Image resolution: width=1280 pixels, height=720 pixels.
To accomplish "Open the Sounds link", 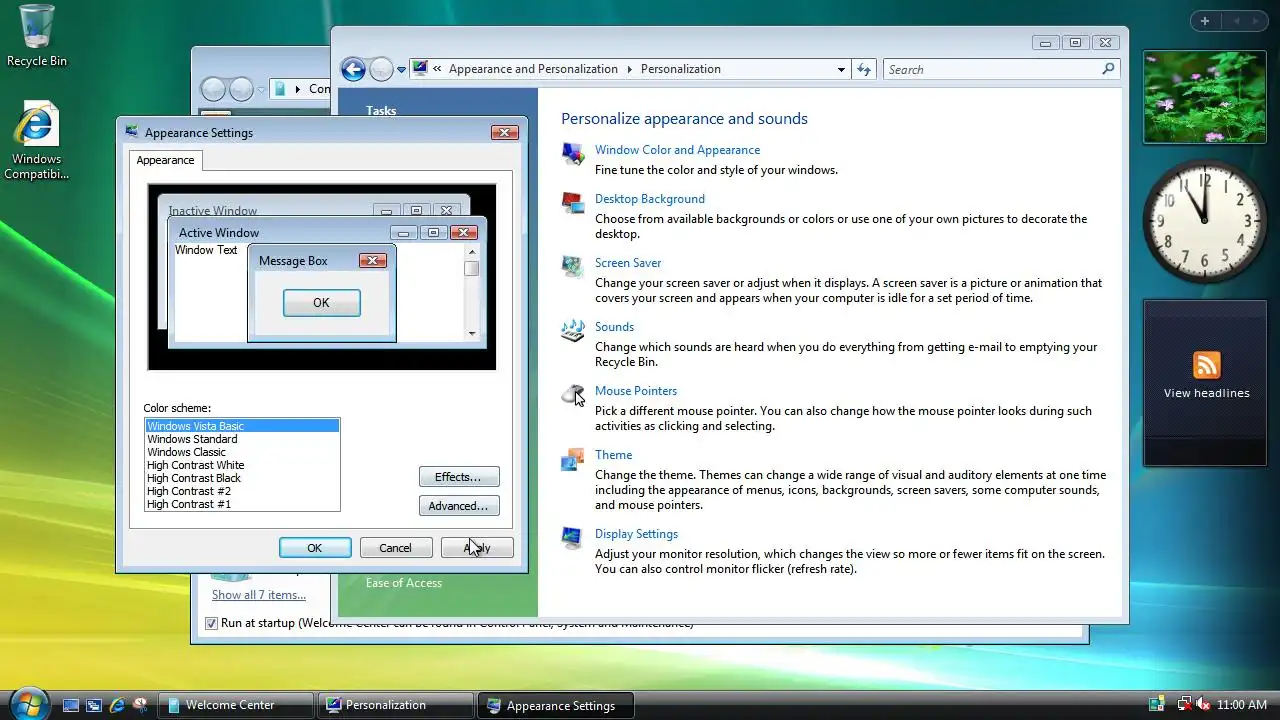I will [x=614, y=327].
